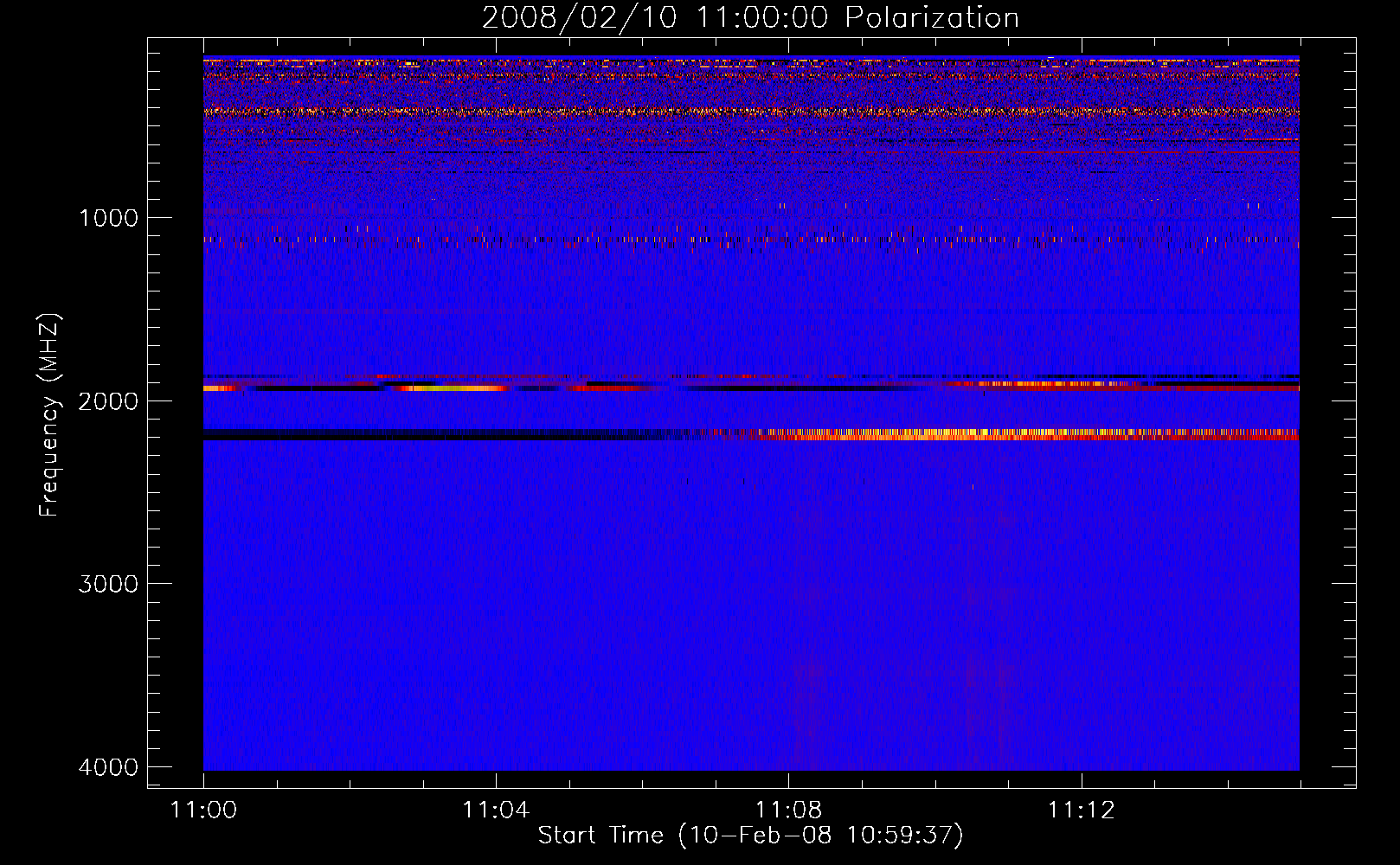The width and height of the screenshot is (1400, 865).
Task: Click the plot title "2008/02/10 11:00:00 Polarization"
Action: tap(750, 17)
